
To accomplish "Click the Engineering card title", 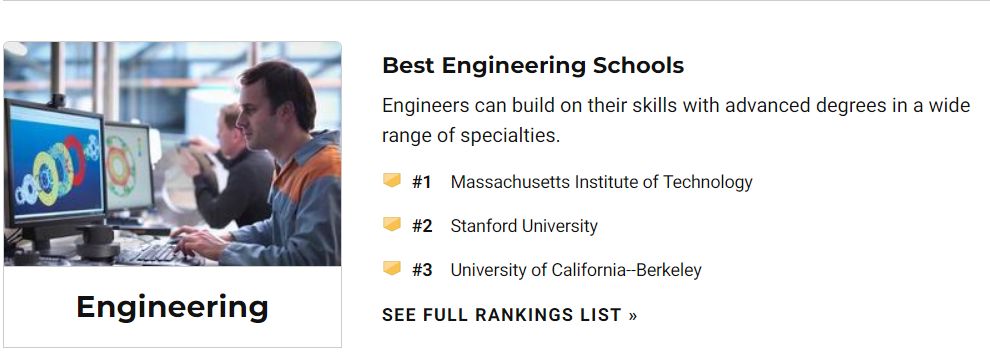I will tap(172, 307).
